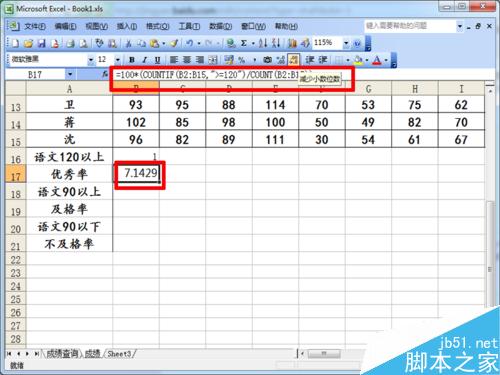
Task: Open the font name dropdown
Action: pyautogui.click(x=91, y=60)
